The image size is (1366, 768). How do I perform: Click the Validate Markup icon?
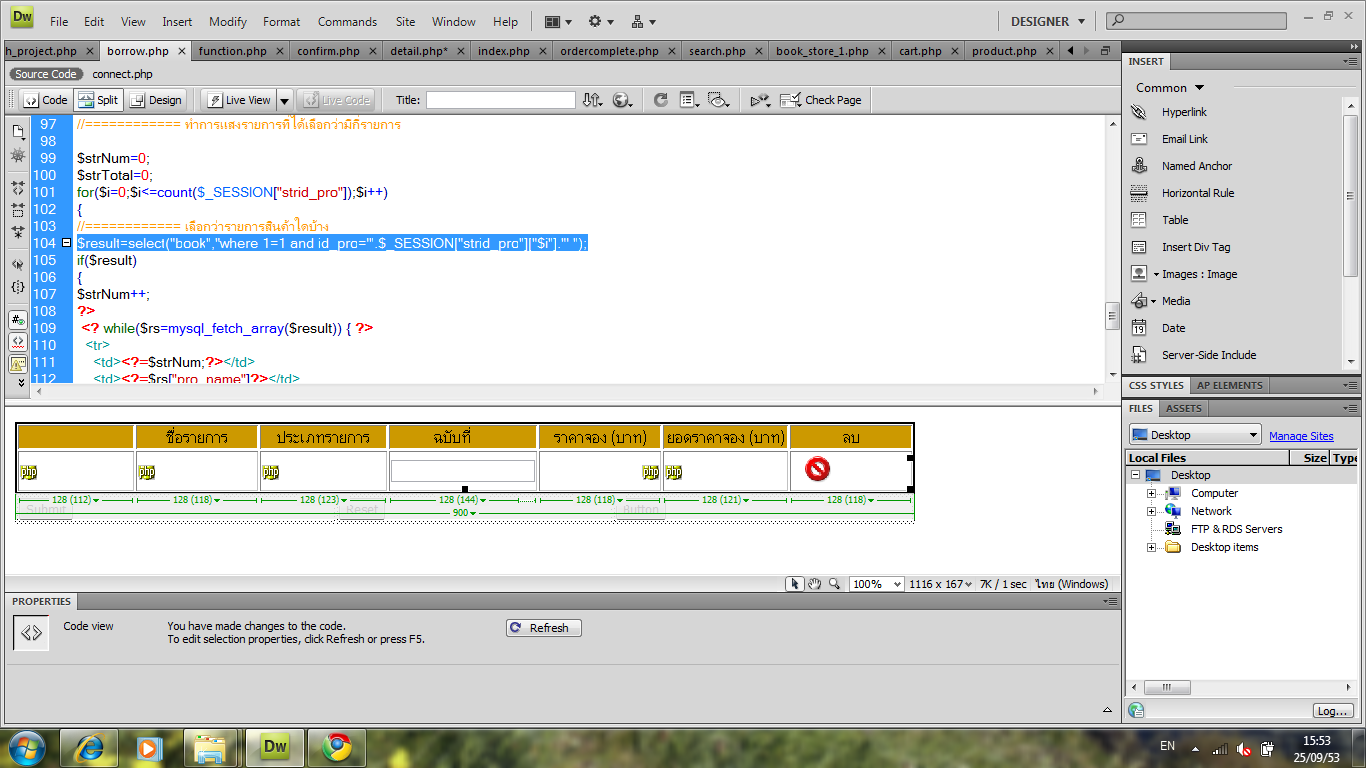pyautogui.click(x=760, y=100)
